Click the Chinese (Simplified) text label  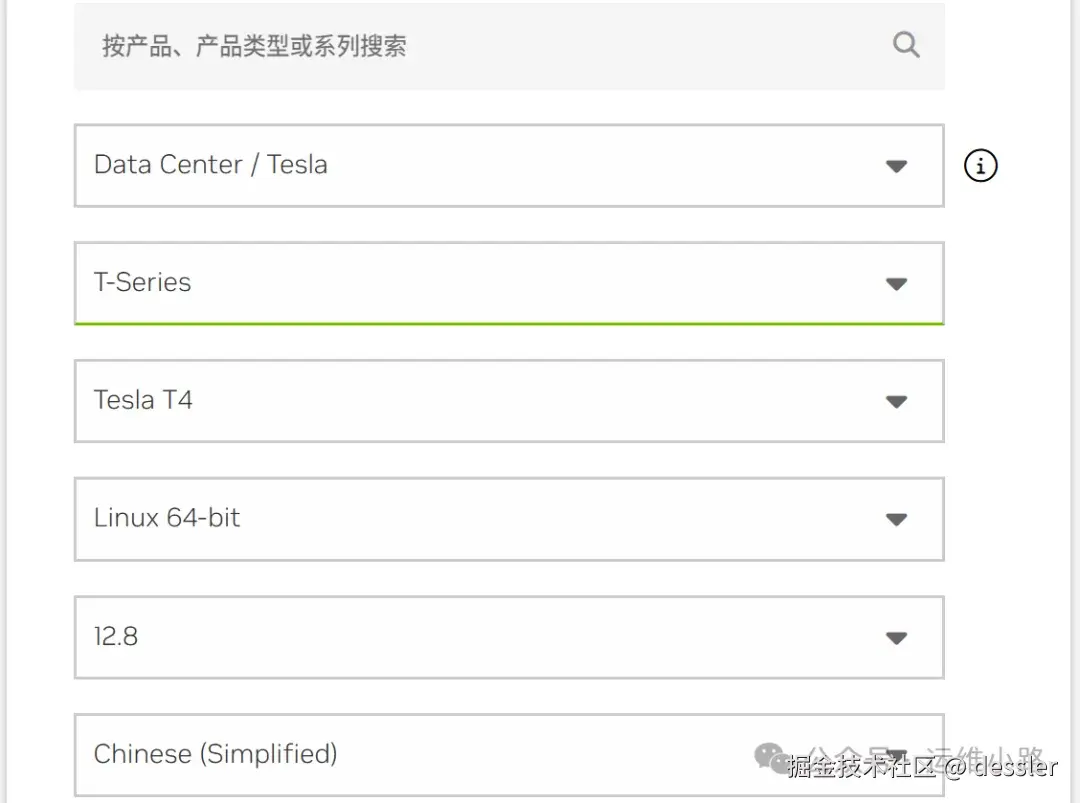pos(215,754)
